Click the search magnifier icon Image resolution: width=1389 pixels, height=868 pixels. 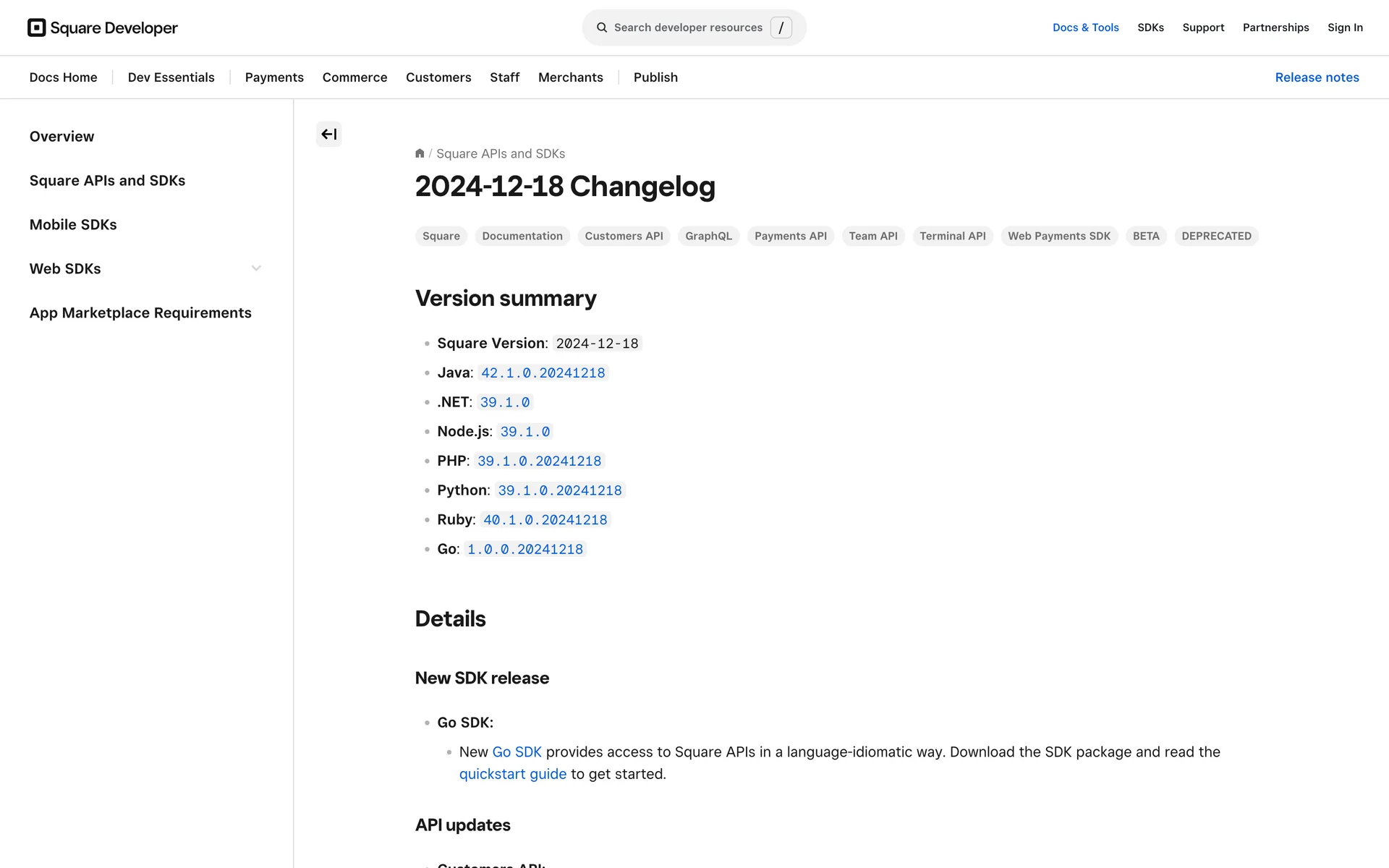point(601,27)
